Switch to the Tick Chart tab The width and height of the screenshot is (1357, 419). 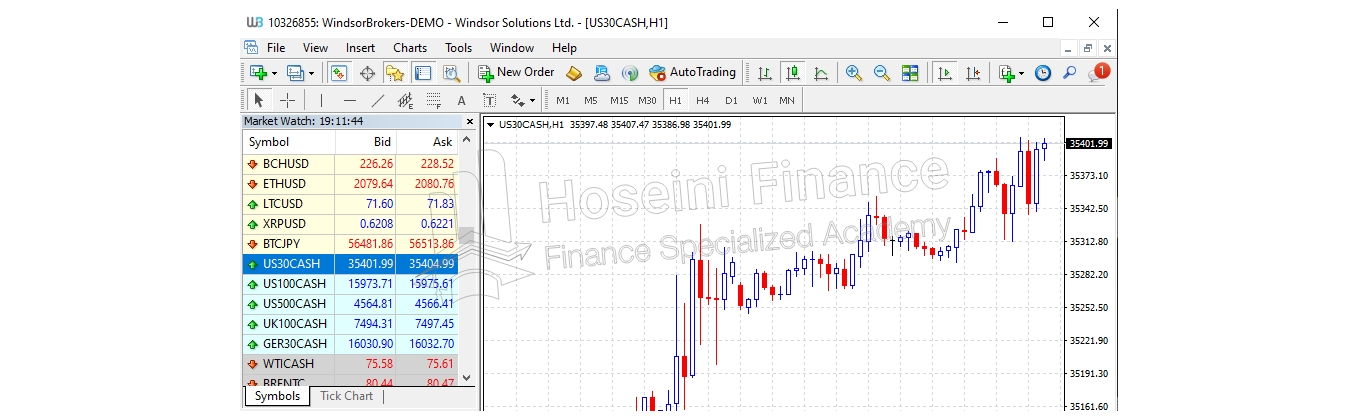(346, 396)
